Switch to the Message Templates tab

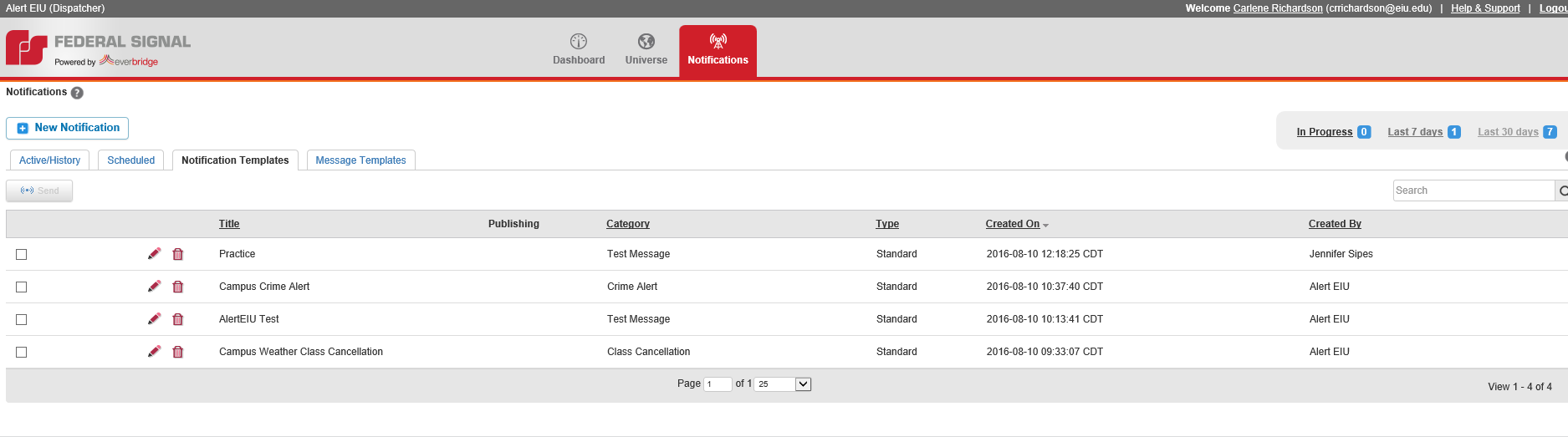[360, 160]
